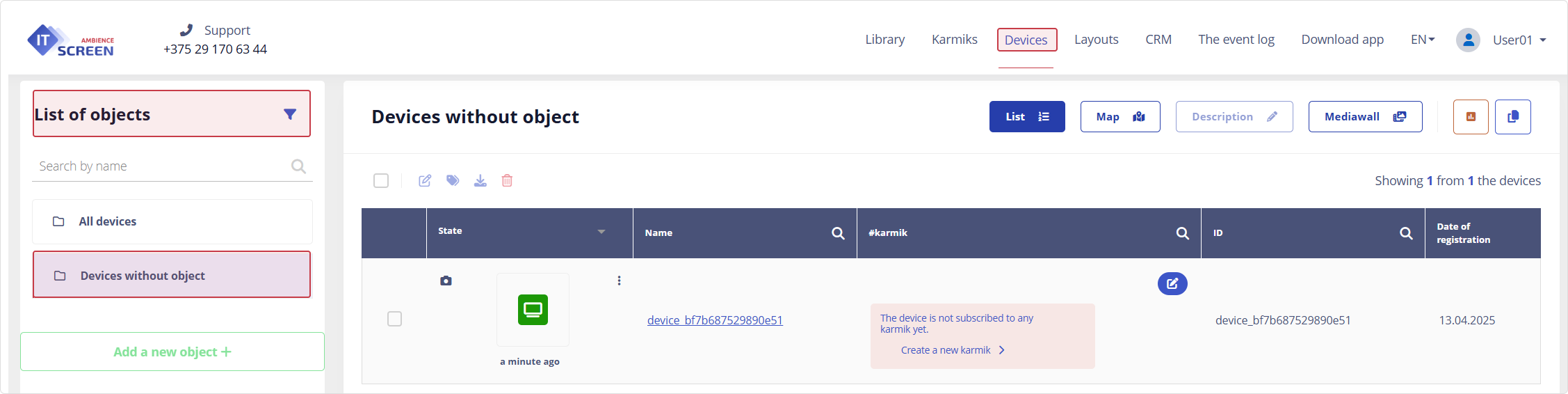Go to the Layouts menu item
Image resolution: width=1568 pixels, height=394 pixels.
tap(1096, 40)
